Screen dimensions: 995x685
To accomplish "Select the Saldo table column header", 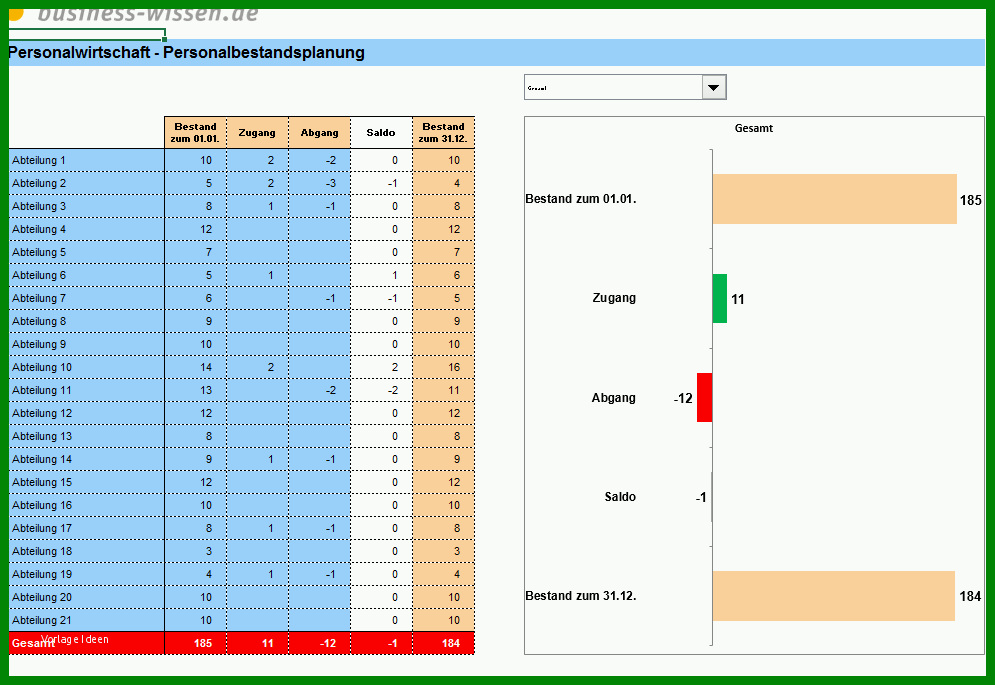I will tap(381, 133).
